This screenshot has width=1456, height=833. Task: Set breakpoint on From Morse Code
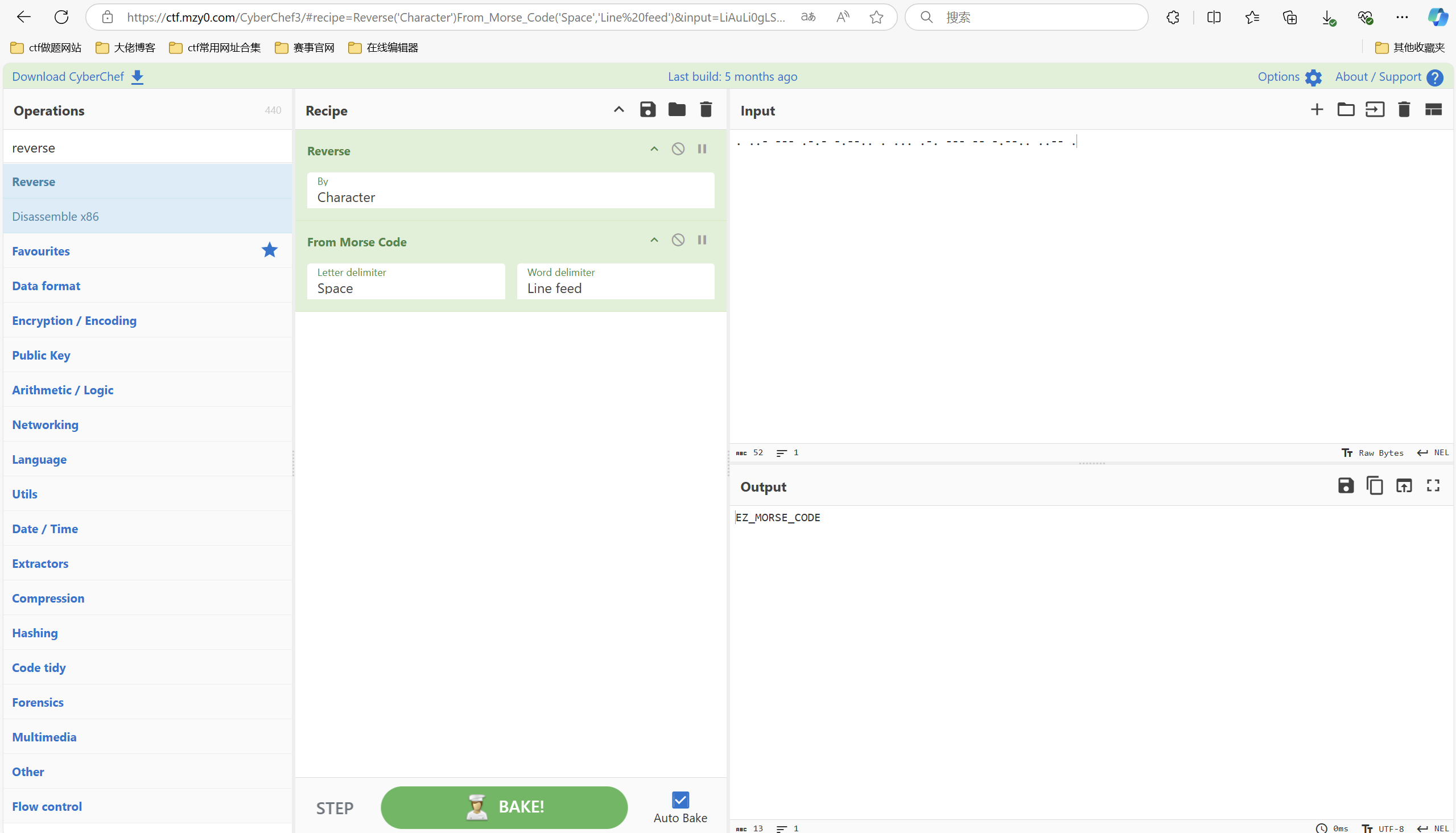coord(702,240)
